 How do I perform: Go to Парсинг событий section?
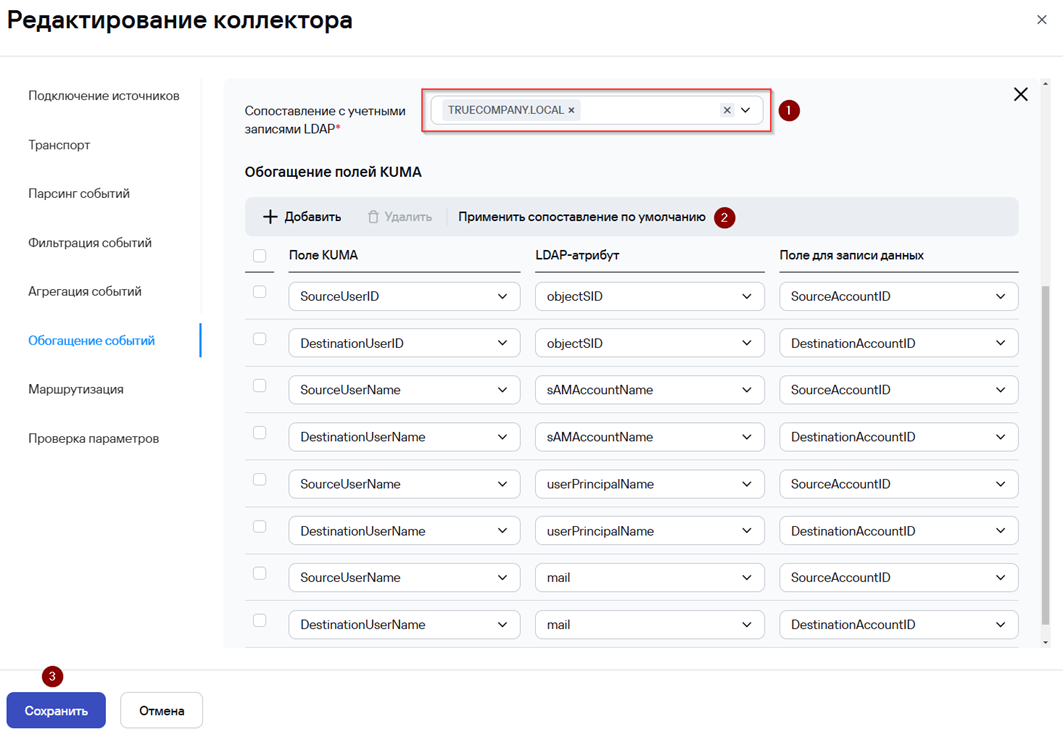79,194
